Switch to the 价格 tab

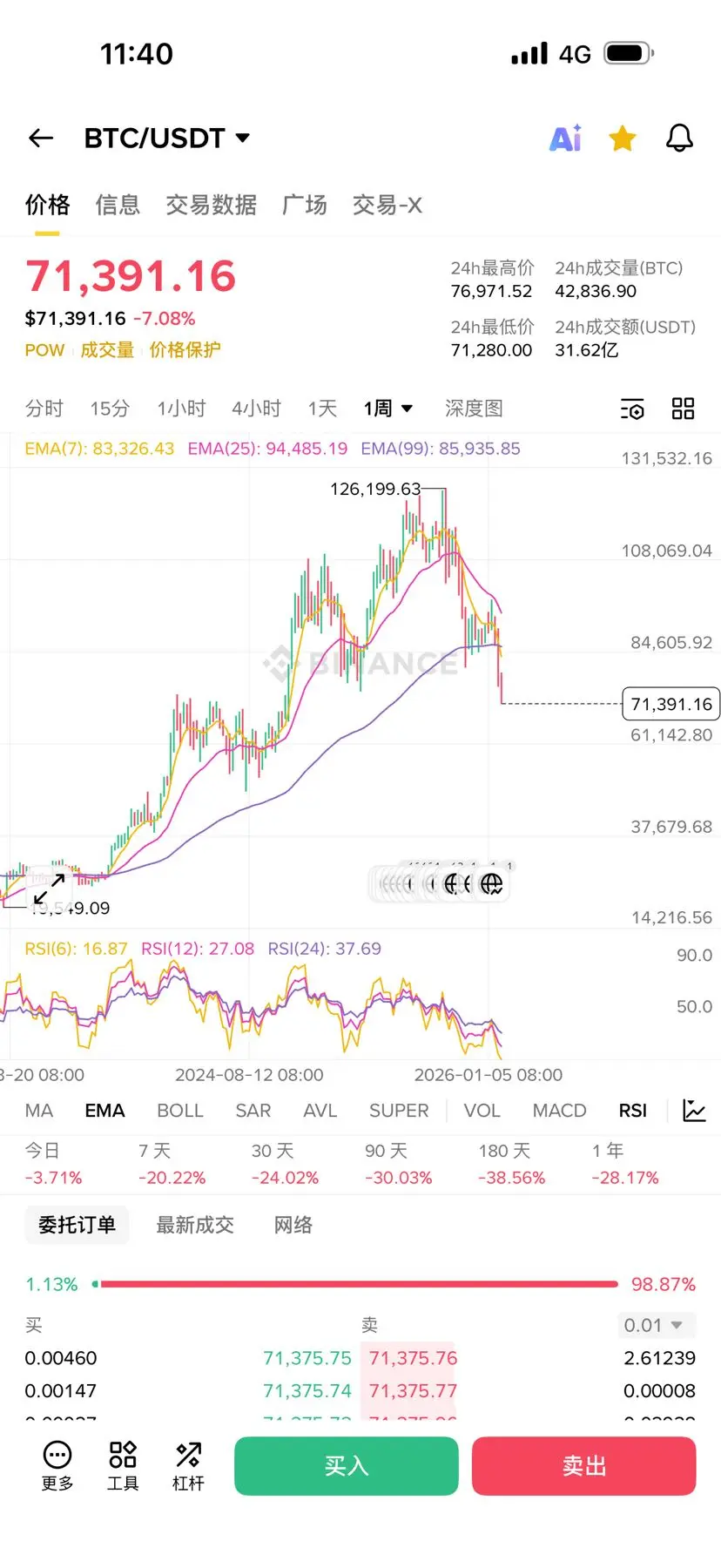(47, 205)
